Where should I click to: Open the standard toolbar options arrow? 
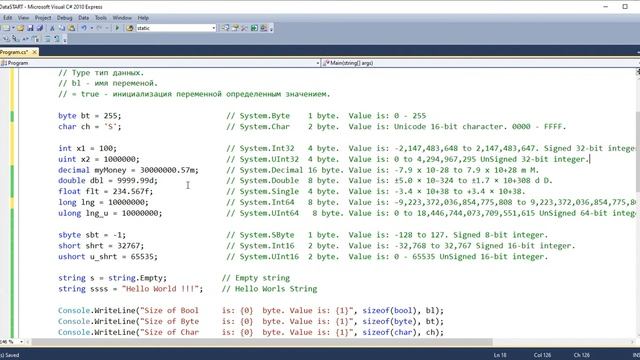[x=271, y=29]
